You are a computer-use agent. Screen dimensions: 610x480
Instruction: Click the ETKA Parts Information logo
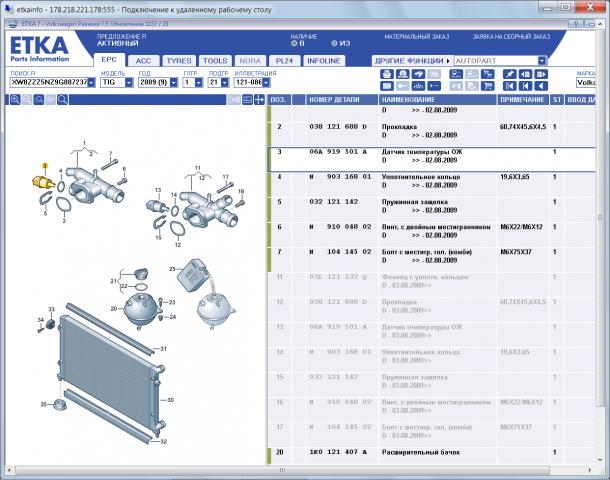click(x=39, y=49)
